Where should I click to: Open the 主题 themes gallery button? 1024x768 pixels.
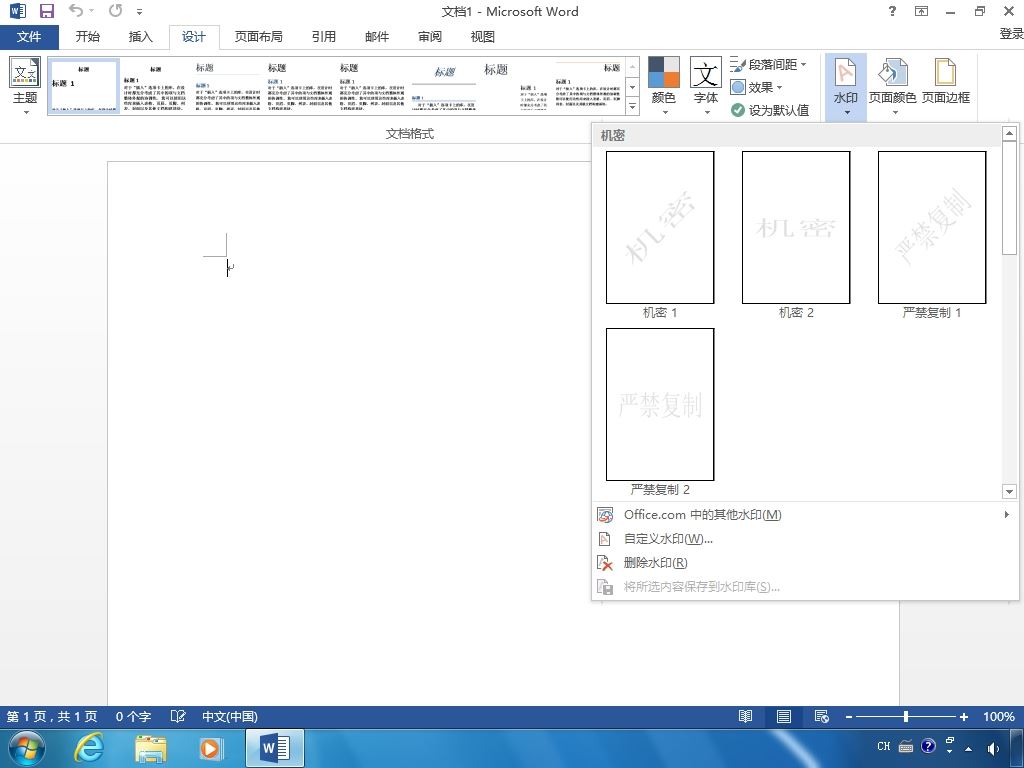pyautogui.click(x=25, y=86)
